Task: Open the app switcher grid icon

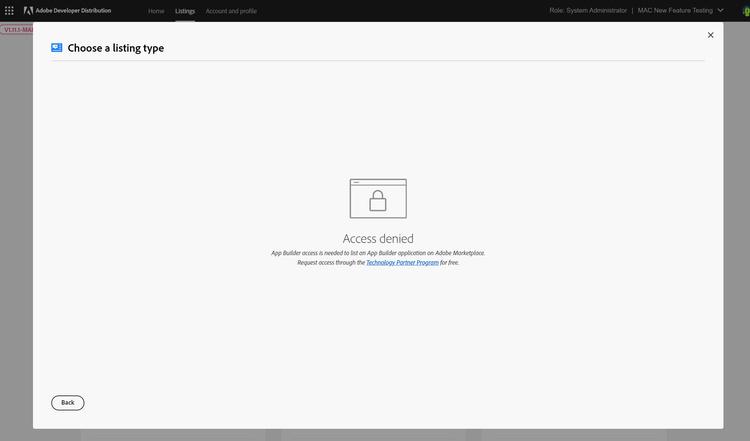Action: click(9, 10)
